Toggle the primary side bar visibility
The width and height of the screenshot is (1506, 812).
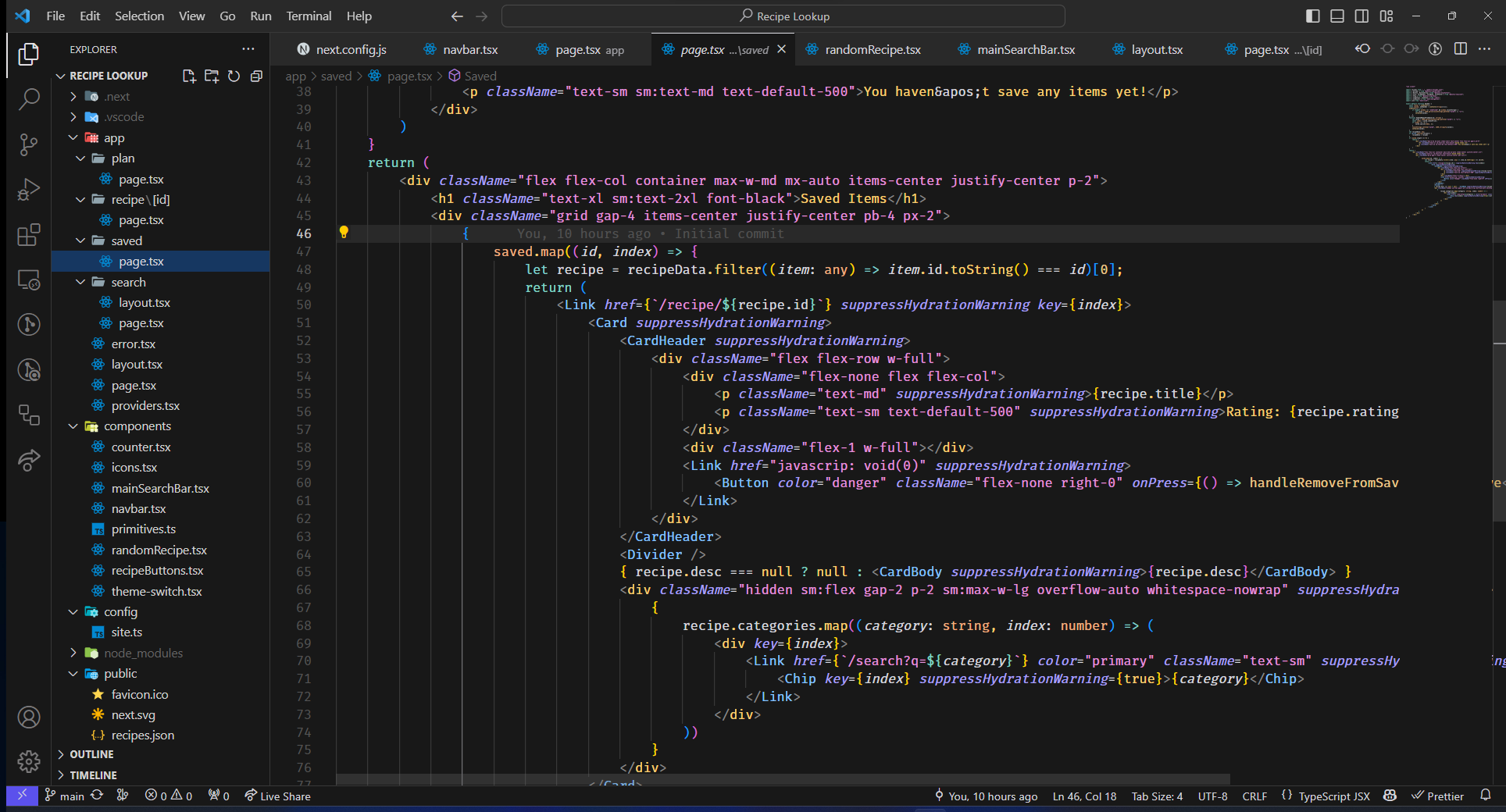pyautogui.click(x=1313, y=16)
